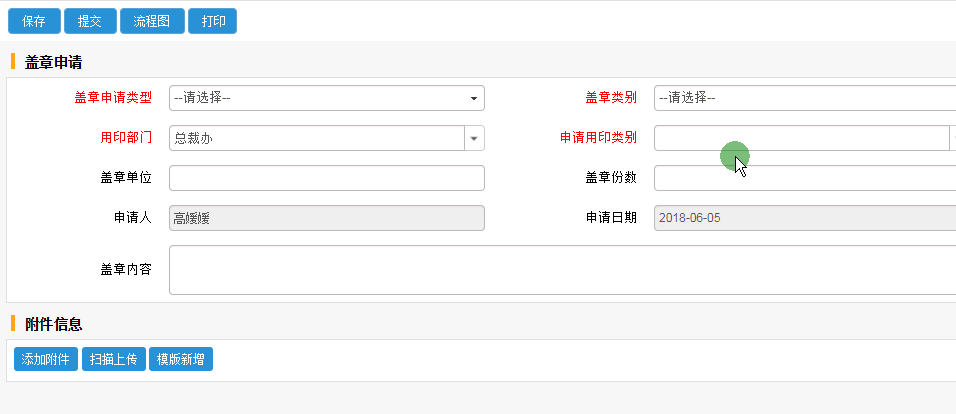This screenshot has width=956, height=414.
Task: Open the 盖章申请类型 dropdown
Action: (326, 98)
